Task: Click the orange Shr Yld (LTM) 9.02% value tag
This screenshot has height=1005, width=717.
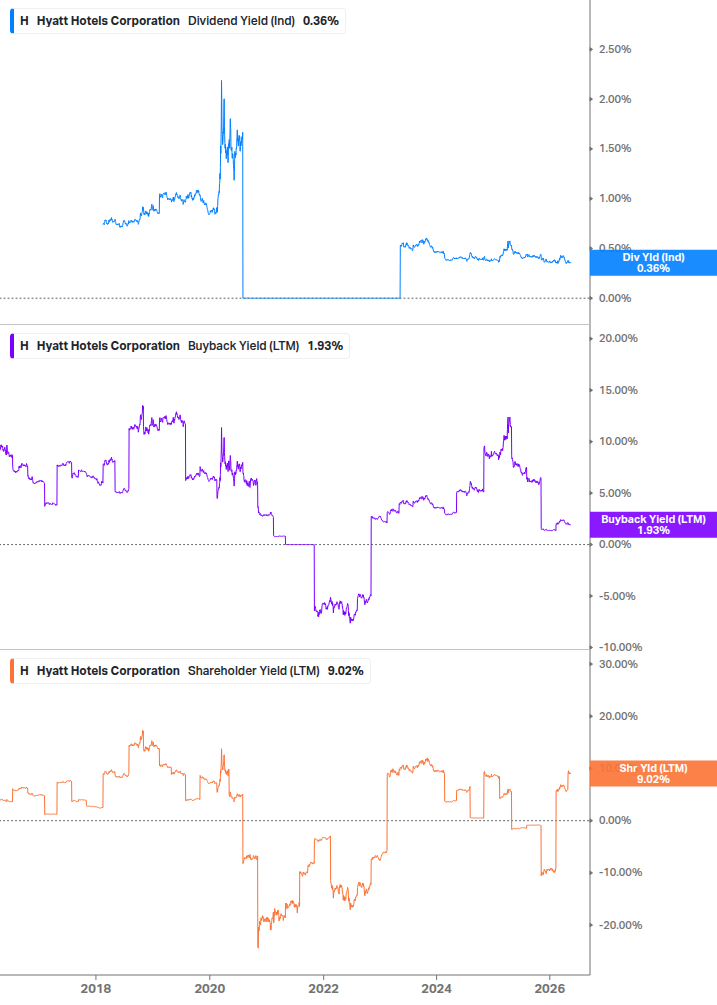Action: click(x=653, y=774)
